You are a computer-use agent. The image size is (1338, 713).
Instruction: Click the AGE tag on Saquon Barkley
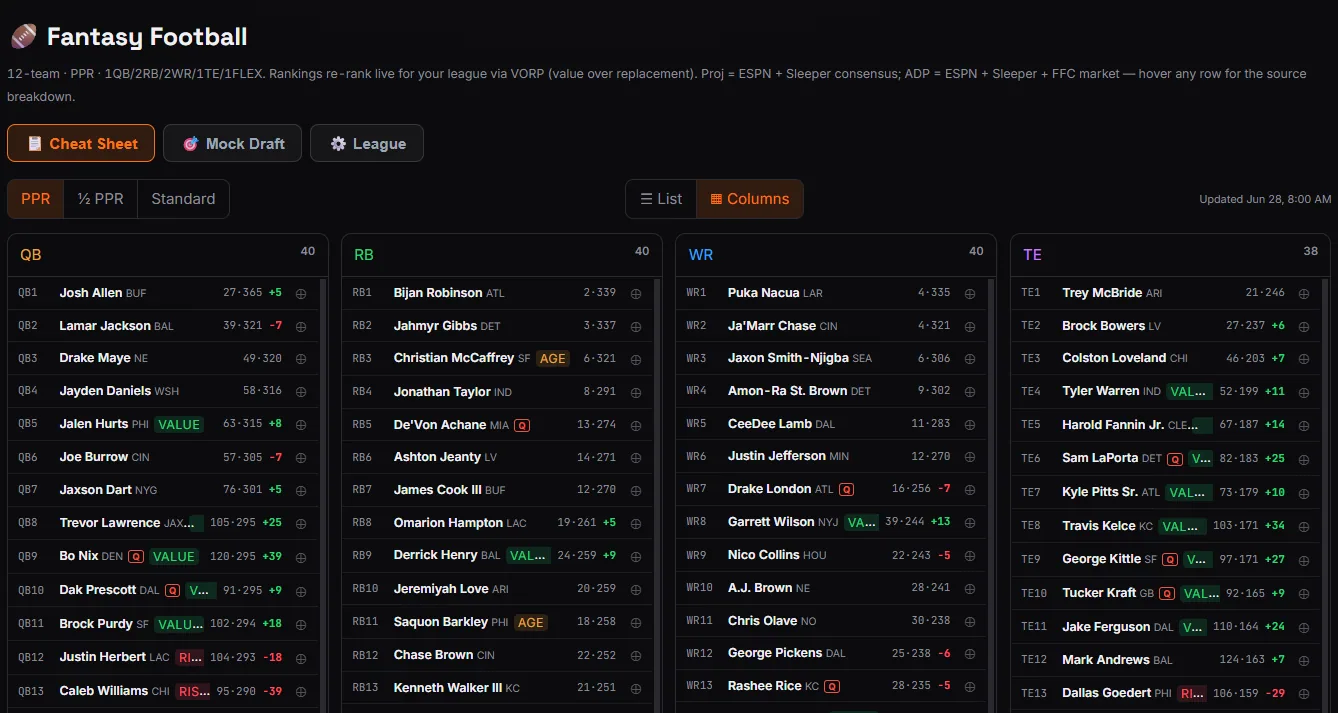tap(531, 622)
